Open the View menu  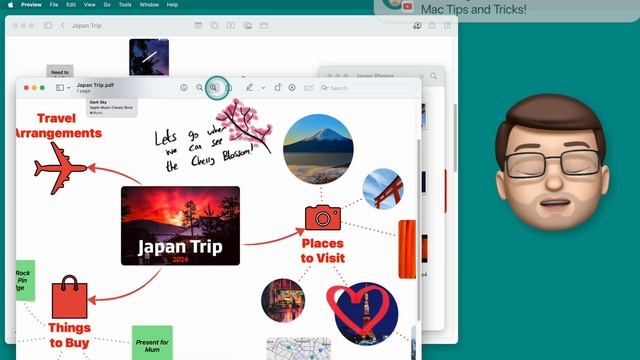coord(89,5)
